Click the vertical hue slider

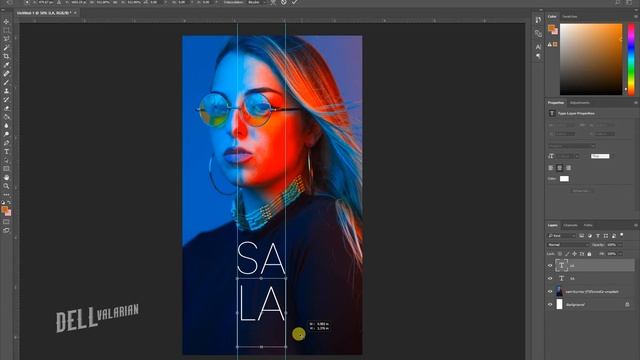(x=631, y=59)
